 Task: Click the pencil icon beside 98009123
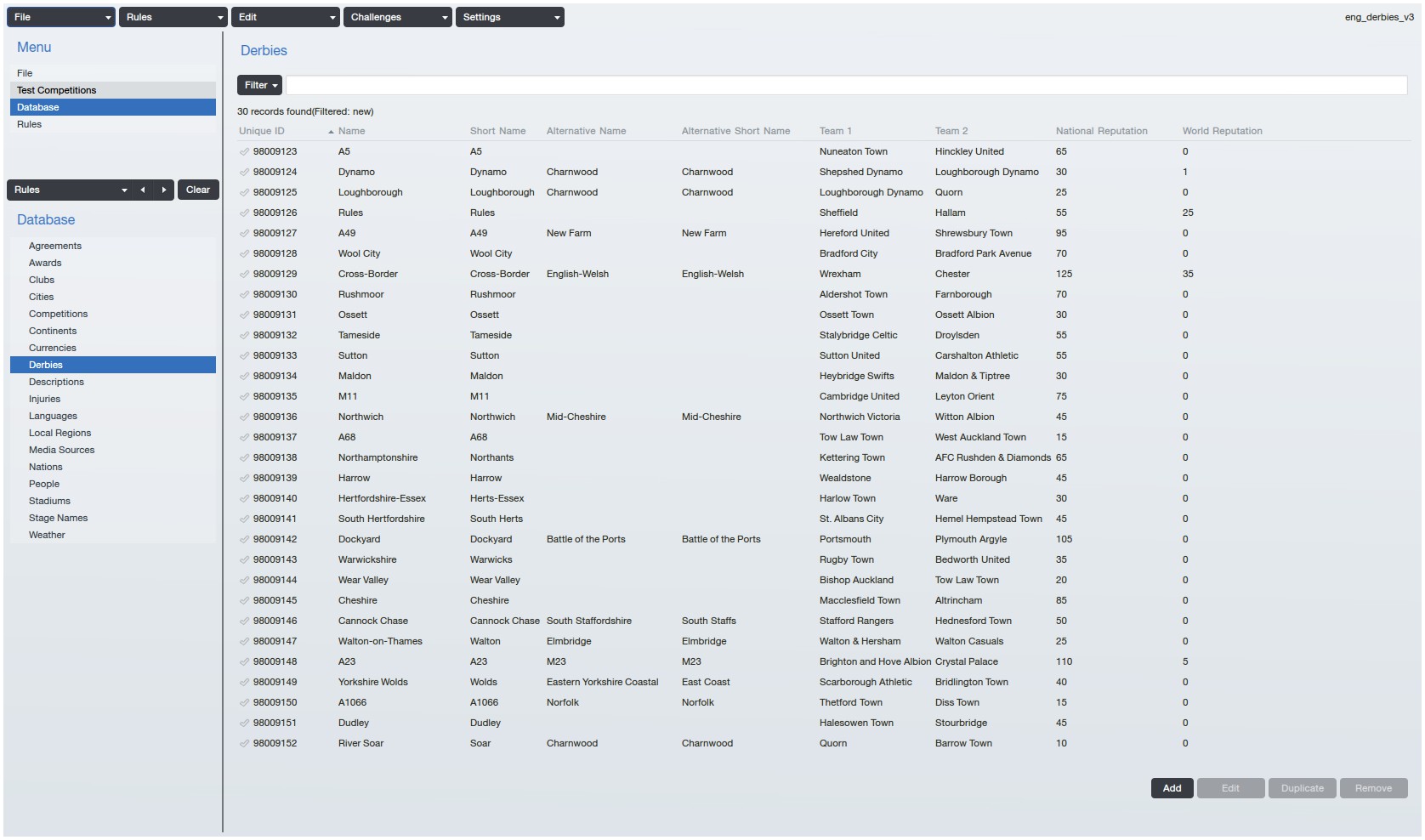(244, 152)
